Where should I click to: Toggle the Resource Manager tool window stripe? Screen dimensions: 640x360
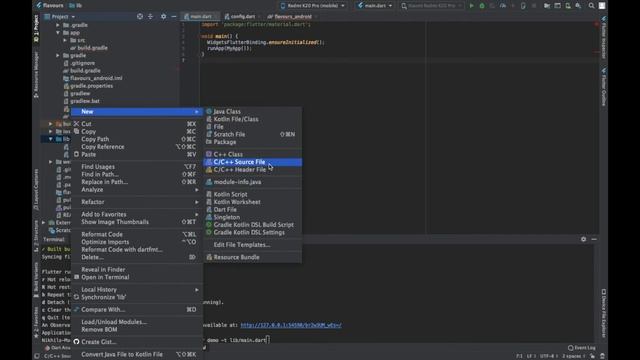tap(36, 75)
